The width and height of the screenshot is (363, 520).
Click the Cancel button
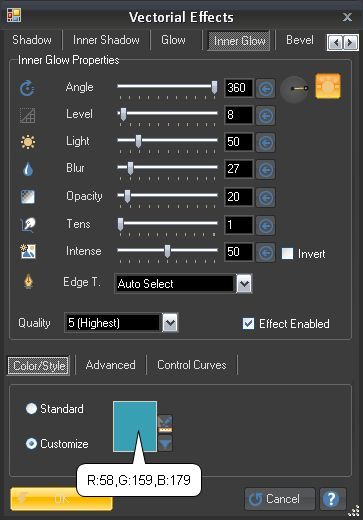coord(280,499)
